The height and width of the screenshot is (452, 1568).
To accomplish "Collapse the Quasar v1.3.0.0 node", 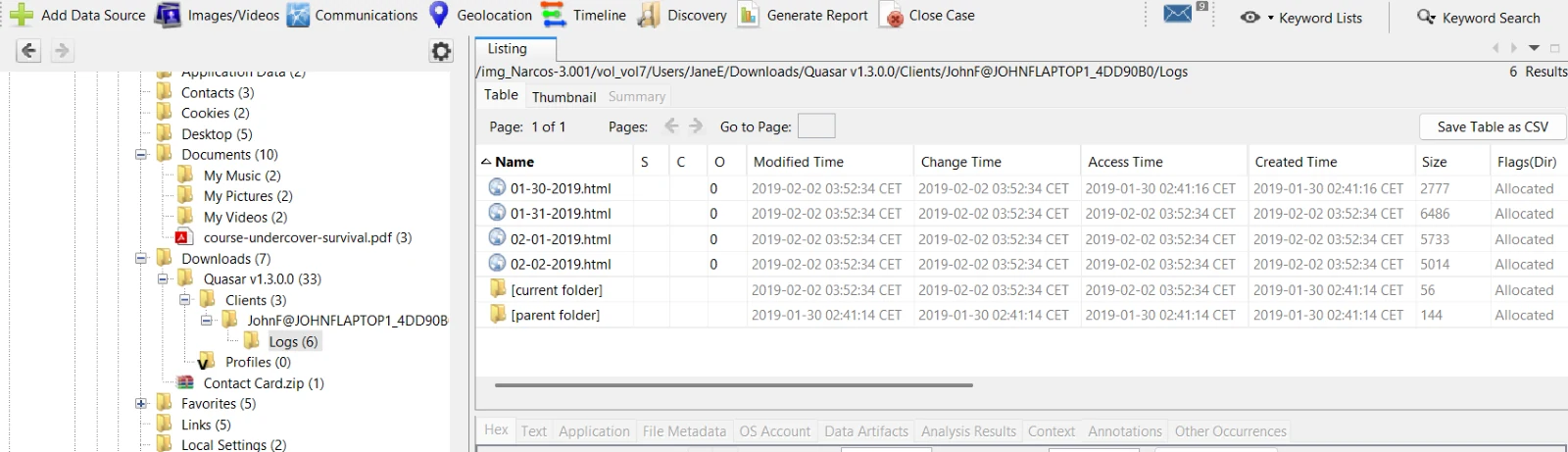I will click(x=163, y=278).
